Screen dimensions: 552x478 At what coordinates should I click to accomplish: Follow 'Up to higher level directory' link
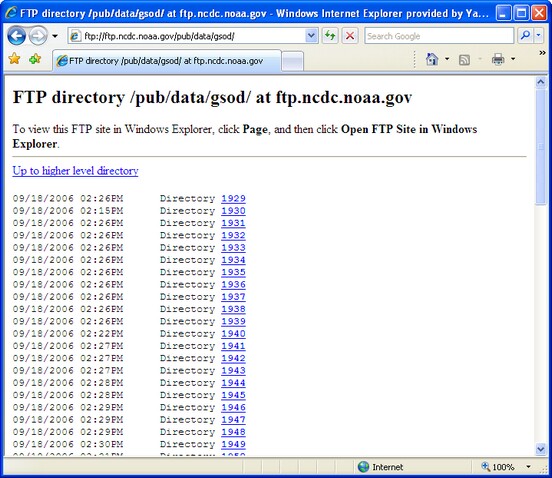click(75, 171)
